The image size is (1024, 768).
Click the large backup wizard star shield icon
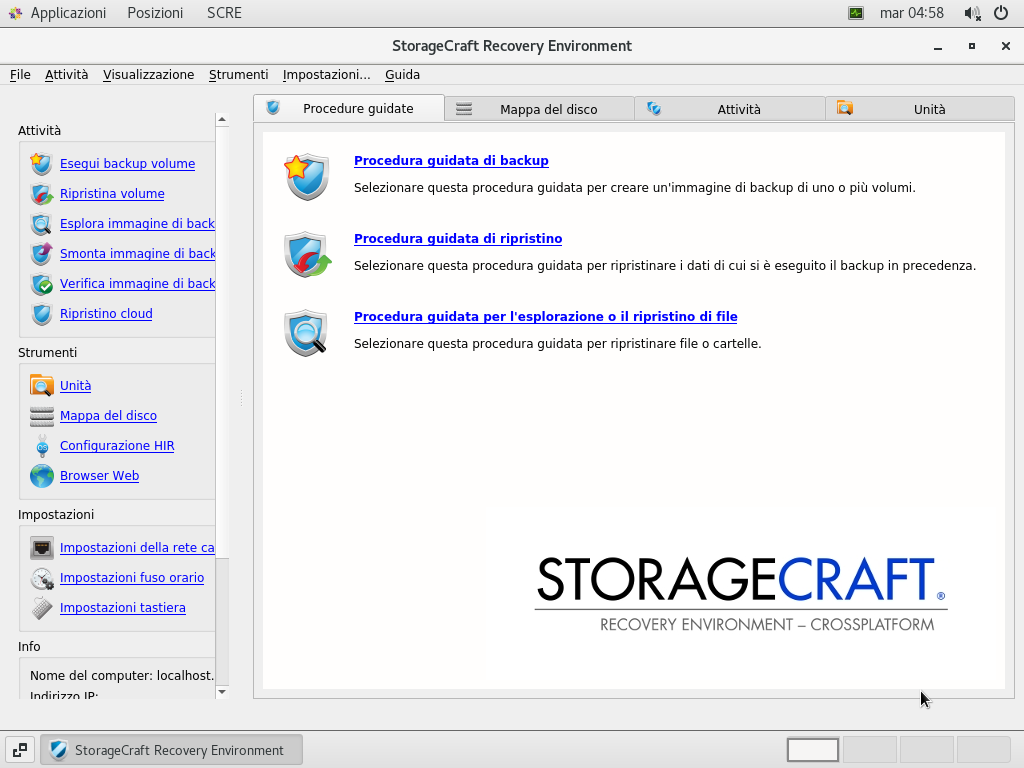tap(306, 176)
